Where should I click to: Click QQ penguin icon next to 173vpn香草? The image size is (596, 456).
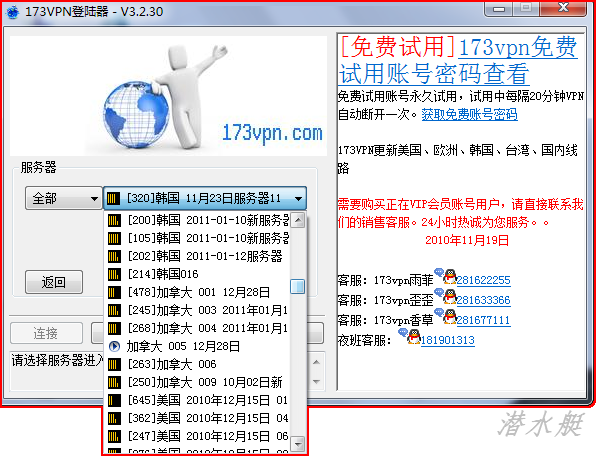[x=450, y=317]
